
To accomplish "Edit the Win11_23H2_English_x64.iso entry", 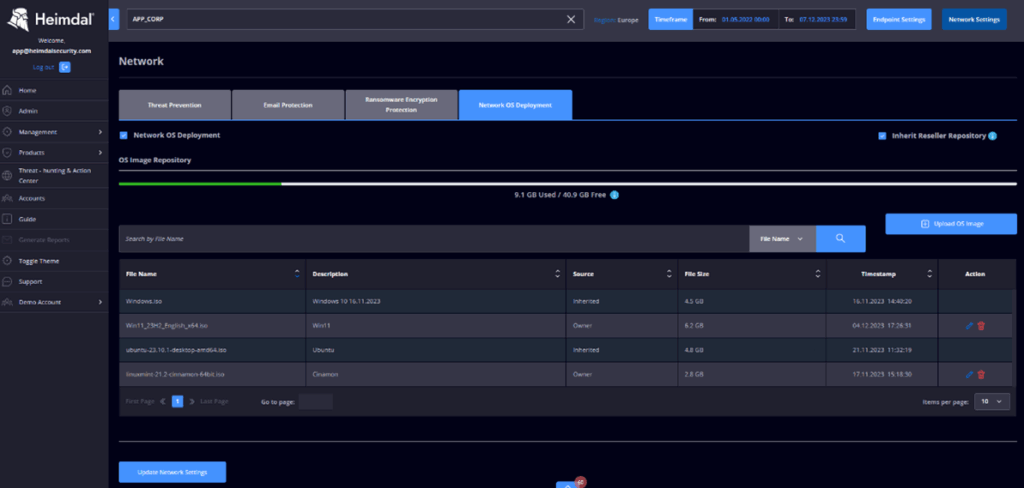I will point(969,326).
